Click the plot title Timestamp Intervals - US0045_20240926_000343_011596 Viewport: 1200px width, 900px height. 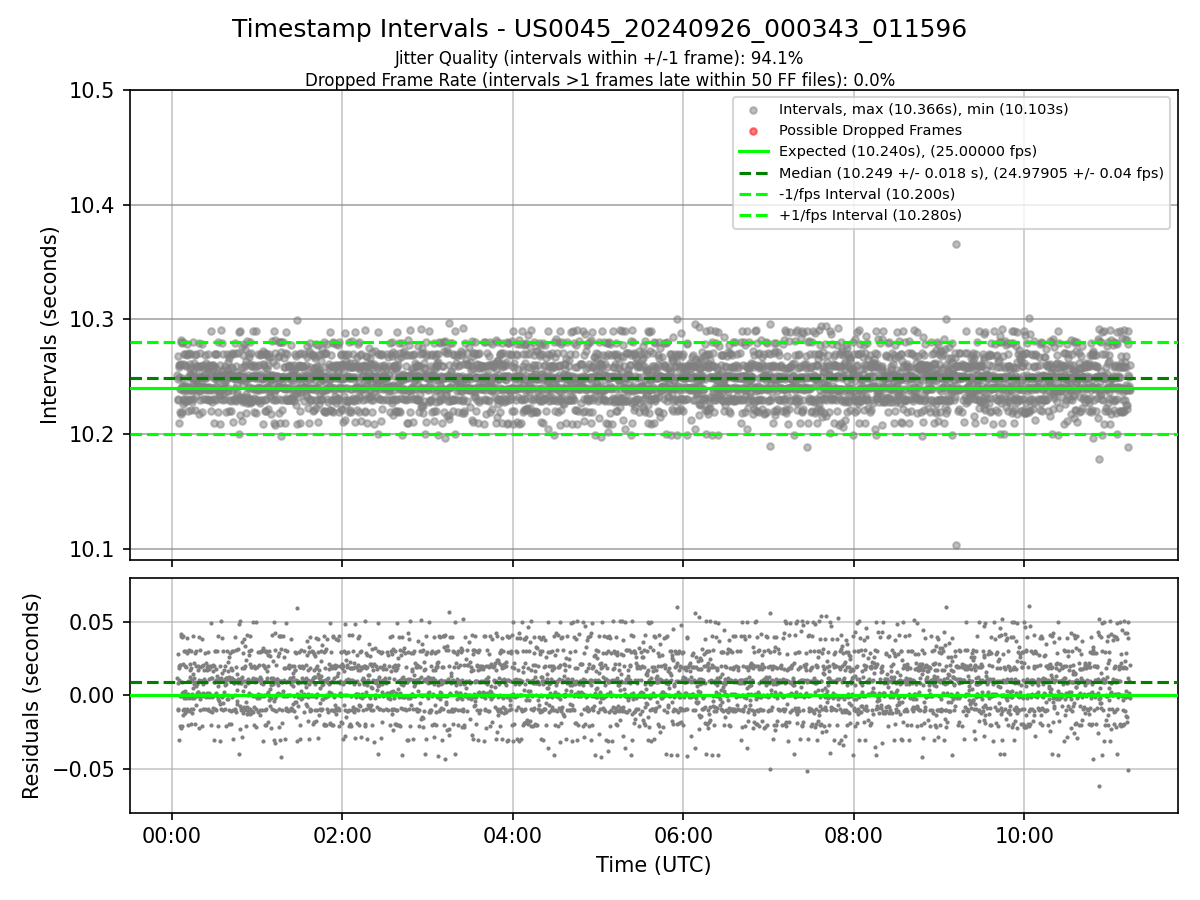click(x=599, y=29)
